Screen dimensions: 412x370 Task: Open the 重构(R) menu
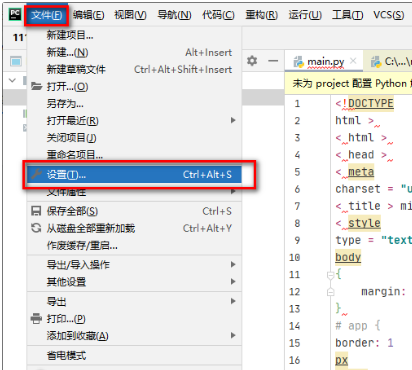[x=262, y=15]
